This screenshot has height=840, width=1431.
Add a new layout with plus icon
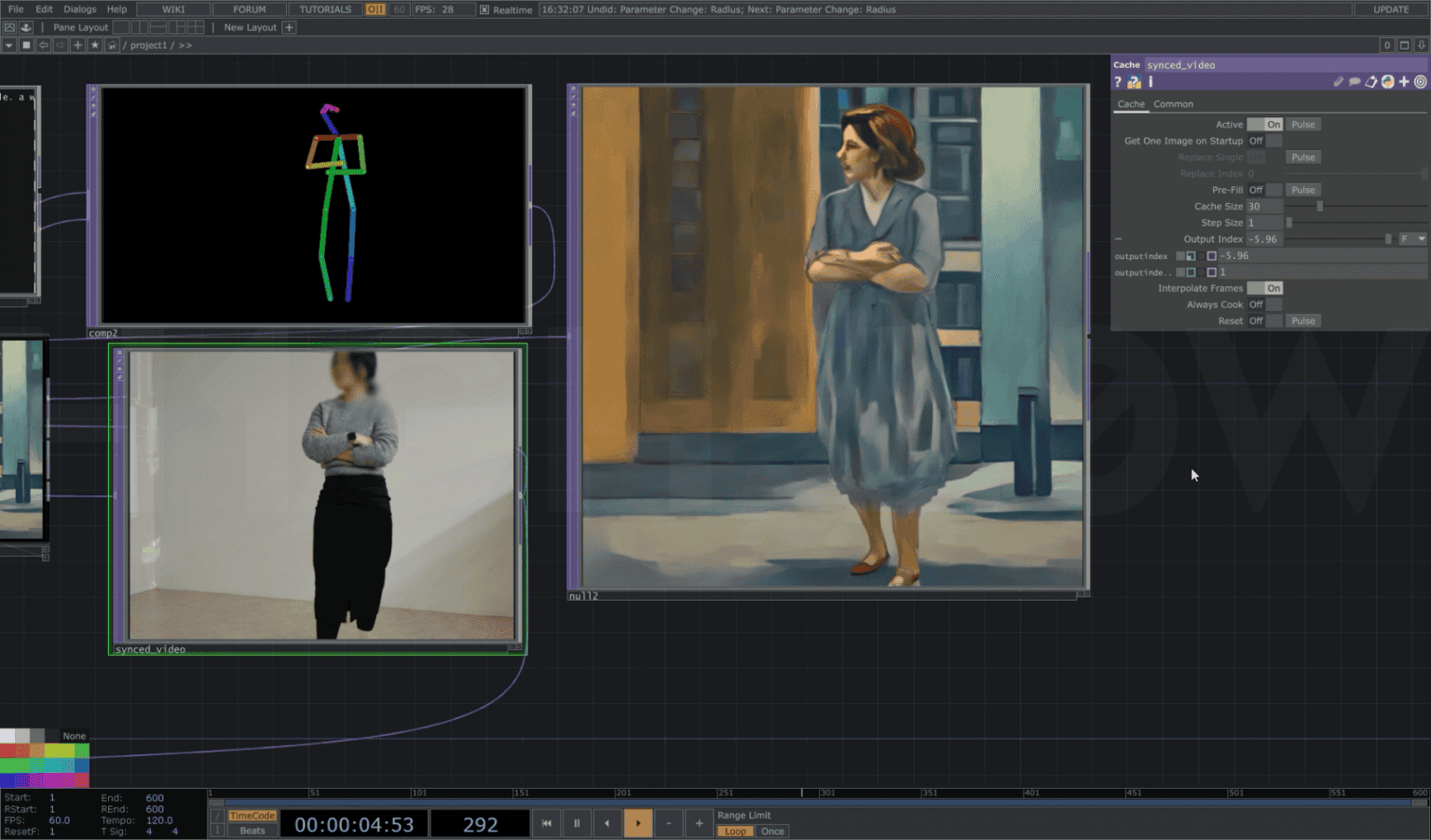(289, 27)
